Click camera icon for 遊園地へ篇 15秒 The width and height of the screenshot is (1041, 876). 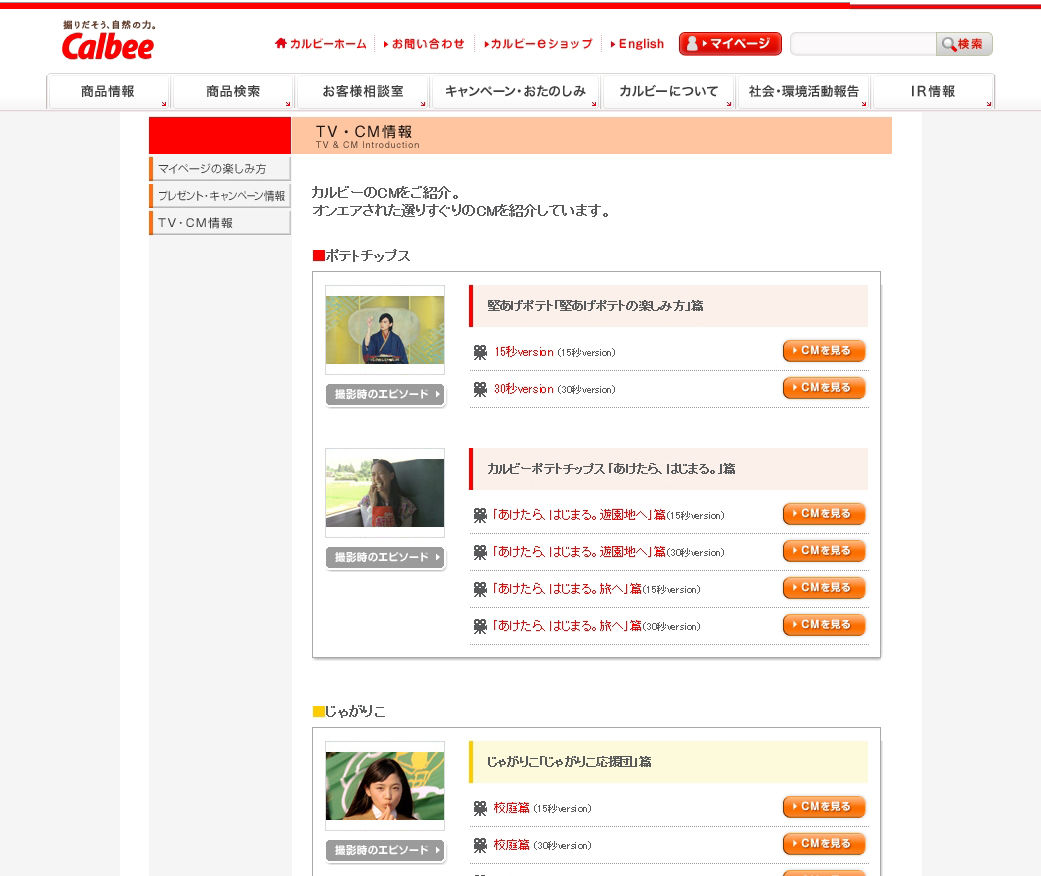(x=480, y=515)
